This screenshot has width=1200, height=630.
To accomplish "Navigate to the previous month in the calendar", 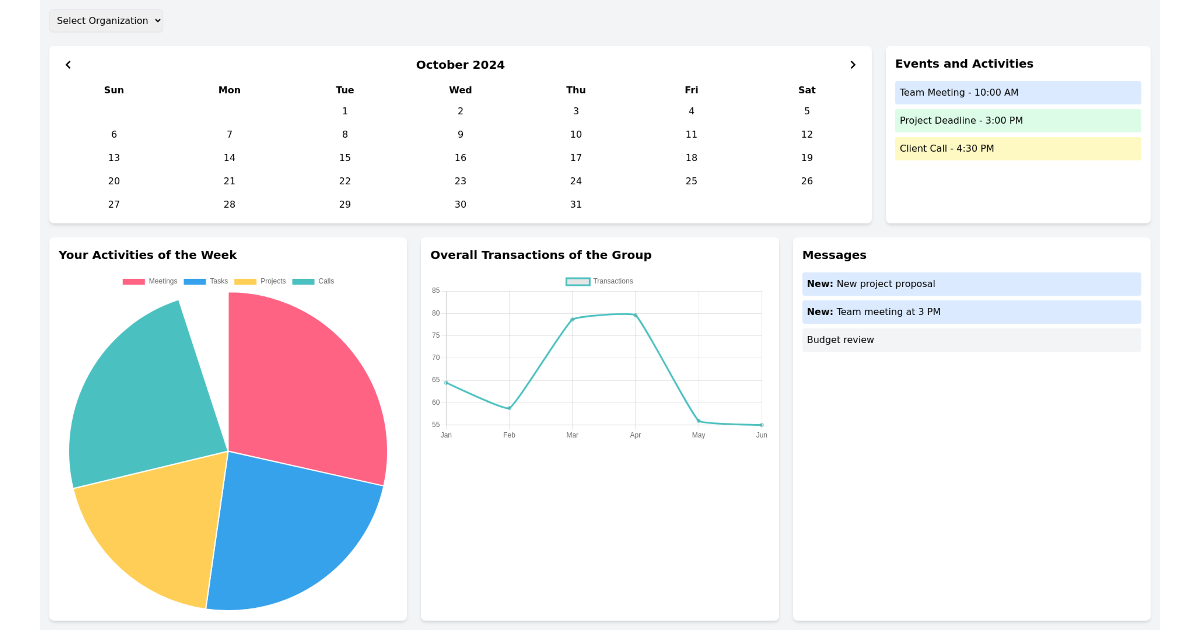I will pos(68,64).
